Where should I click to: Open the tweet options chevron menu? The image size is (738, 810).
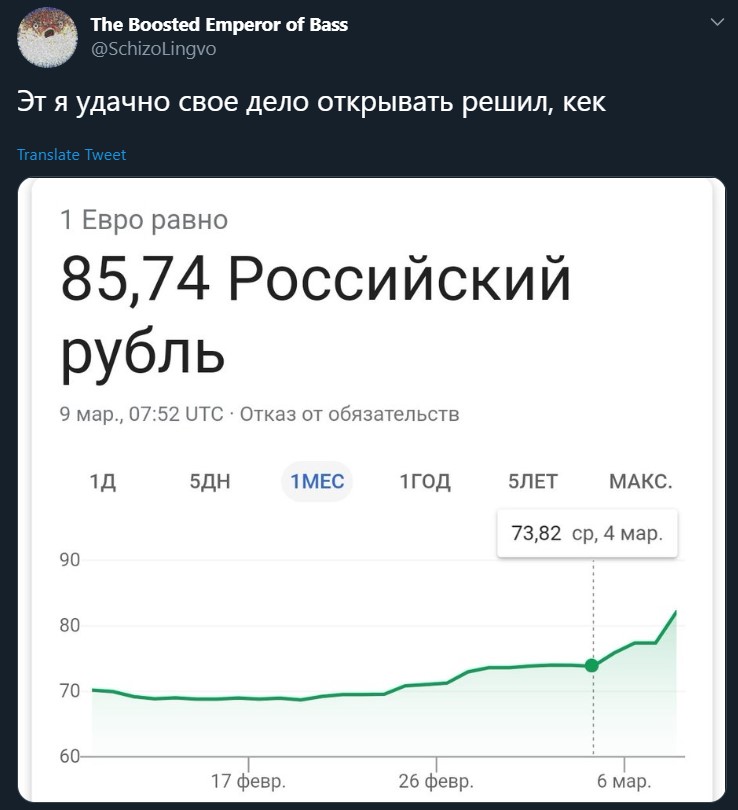717,22
